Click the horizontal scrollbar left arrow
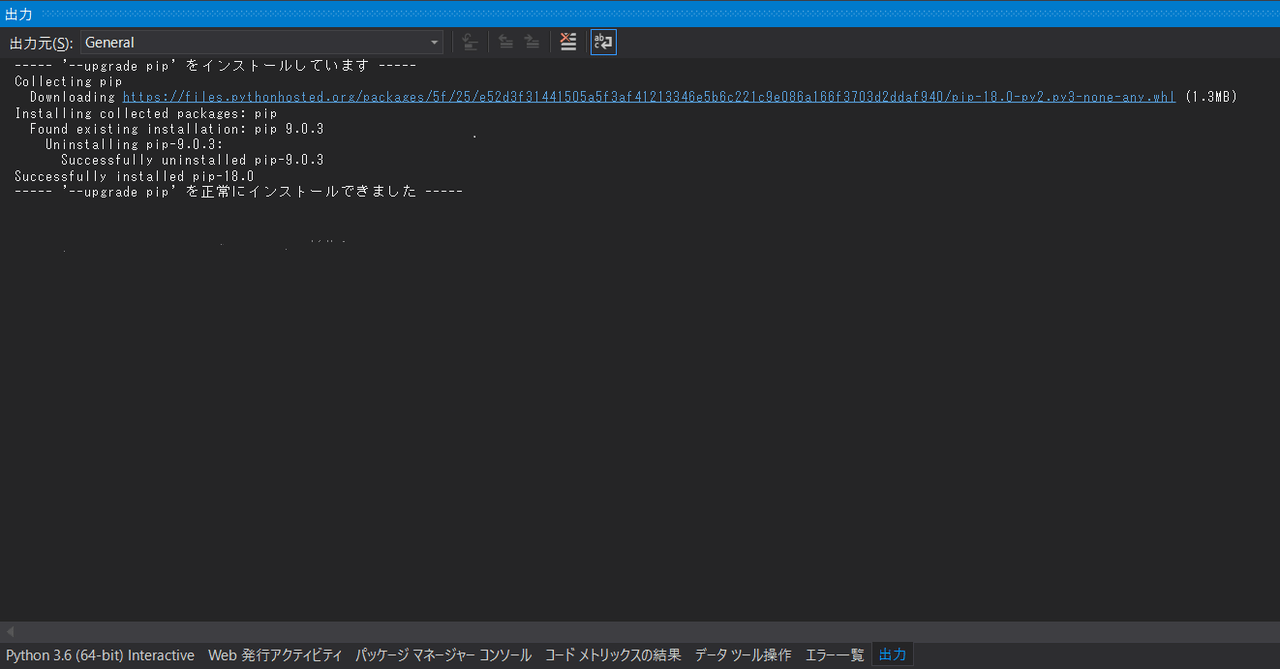Image resolution: width=1280 pixels, height=669 pixels. coord(10,632)
